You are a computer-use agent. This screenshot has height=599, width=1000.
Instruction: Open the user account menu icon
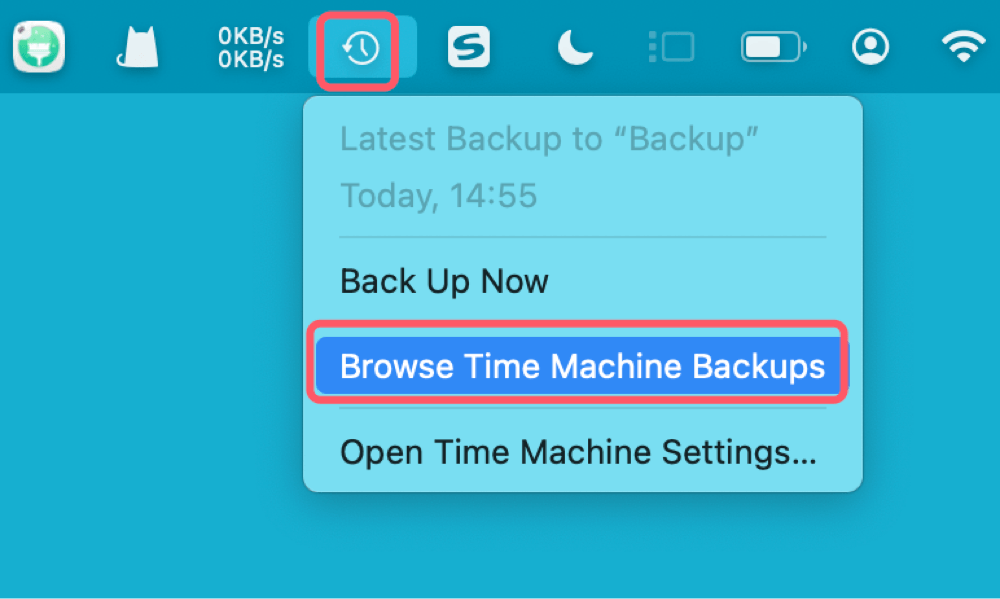[x=870, y=45]
